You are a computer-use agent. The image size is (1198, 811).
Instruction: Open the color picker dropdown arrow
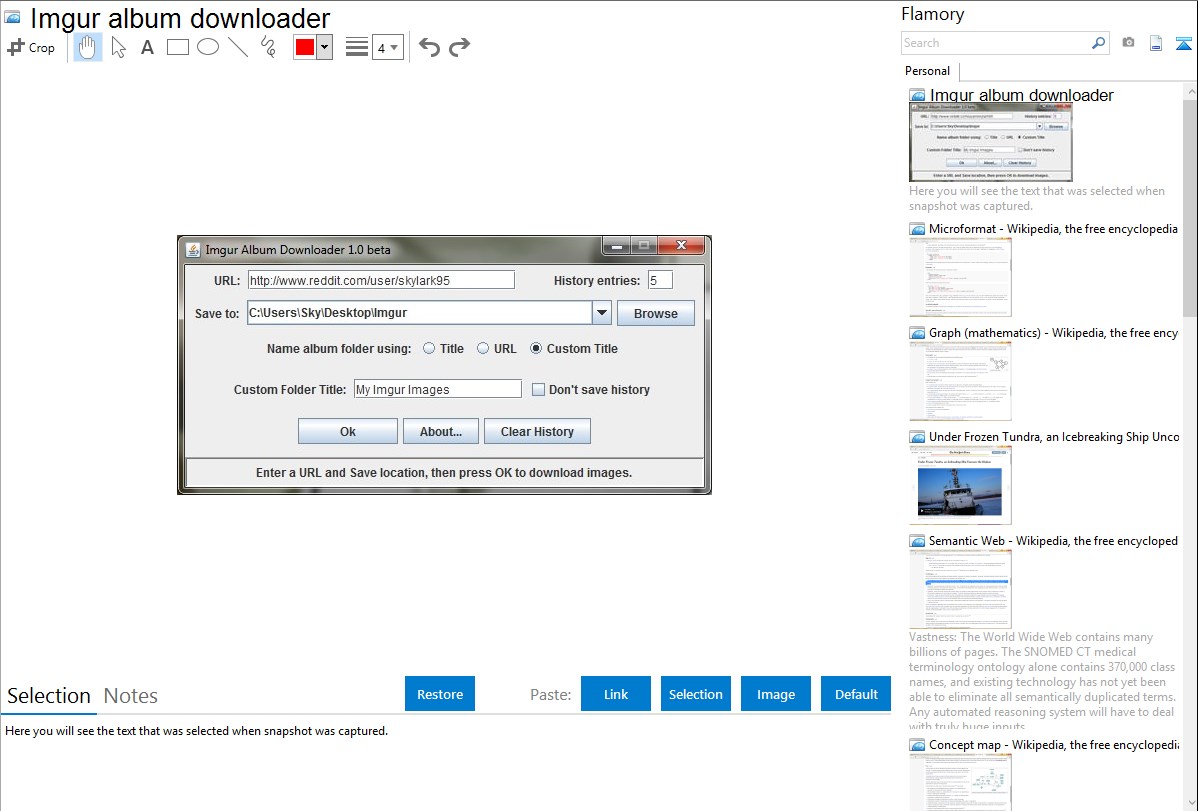pyautogui.click(x=325, y=47)
